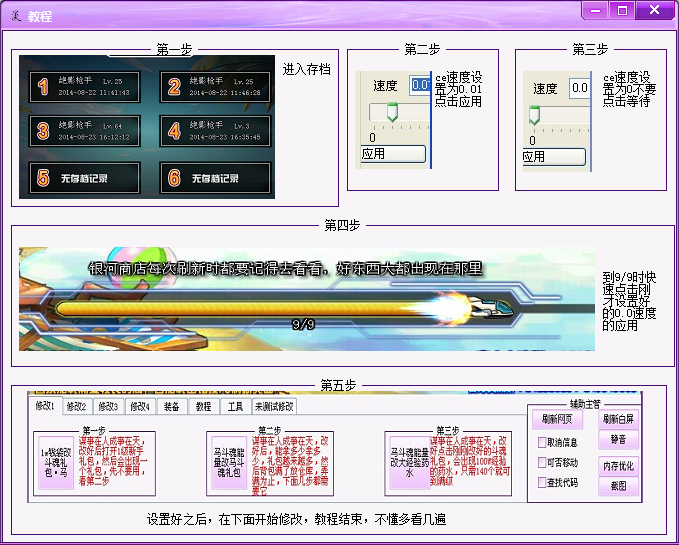Click the 马斗魂能量改大经验药水 button
The image size is (679, 545).
coord(409,463)
